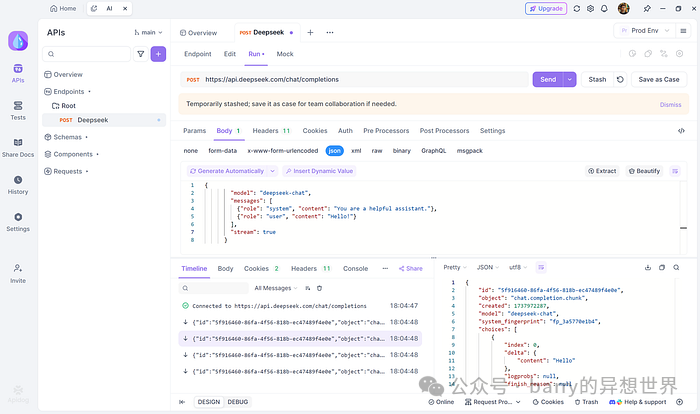Open the APIs section in sidebar
700x414 pixels.
tap(18, 73)
